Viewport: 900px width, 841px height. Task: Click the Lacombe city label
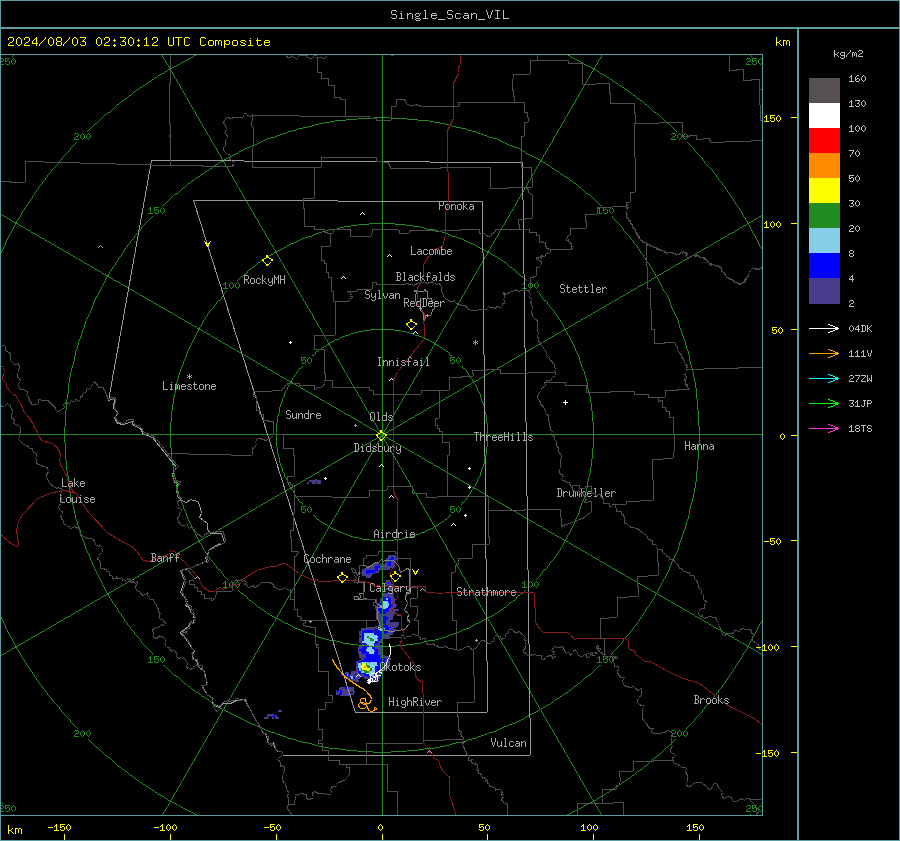[431, 251]
